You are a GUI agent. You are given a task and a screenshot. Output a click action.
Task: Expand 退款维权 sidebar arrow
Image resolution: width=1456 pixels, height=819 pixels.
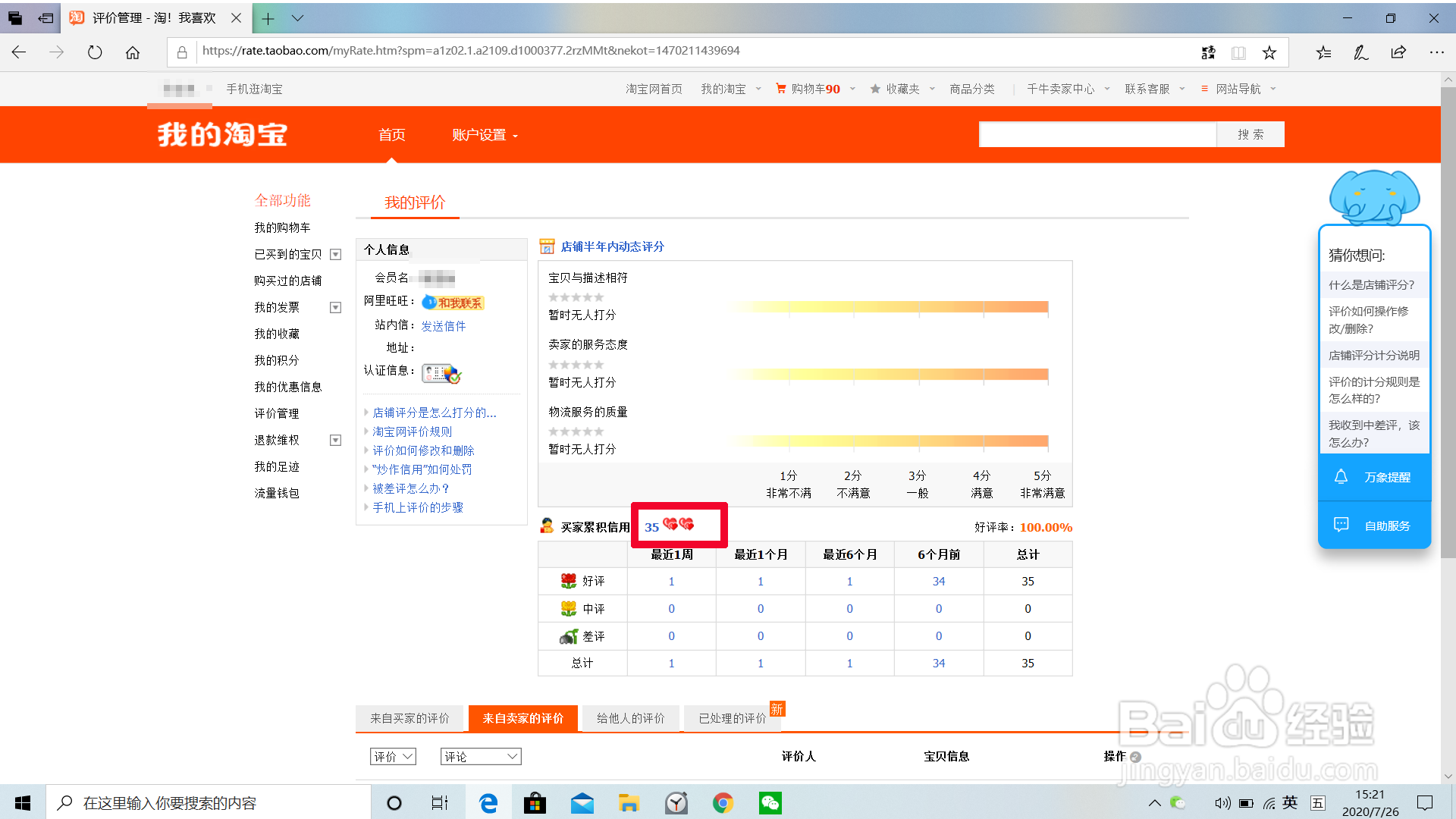[335, 441]
